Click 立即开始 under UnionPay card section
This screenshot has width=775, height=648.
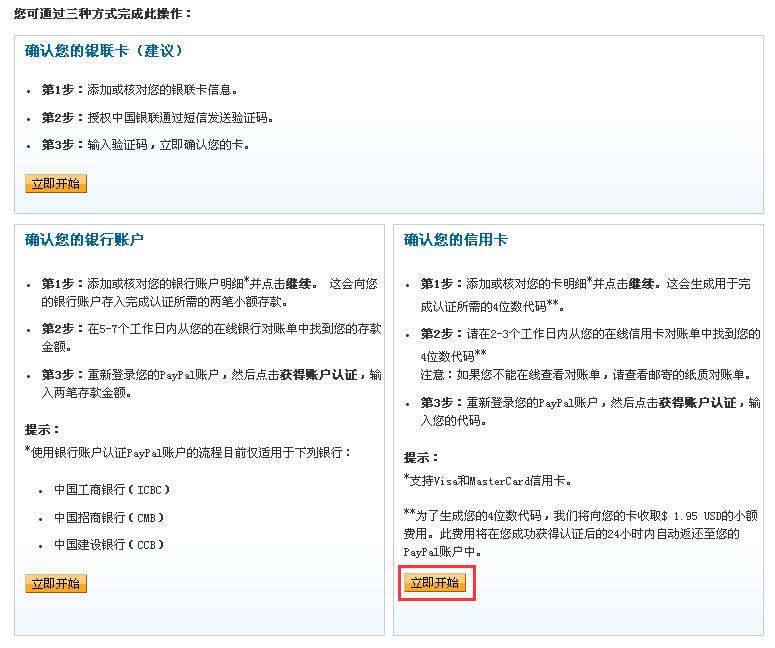pos(56,184)
